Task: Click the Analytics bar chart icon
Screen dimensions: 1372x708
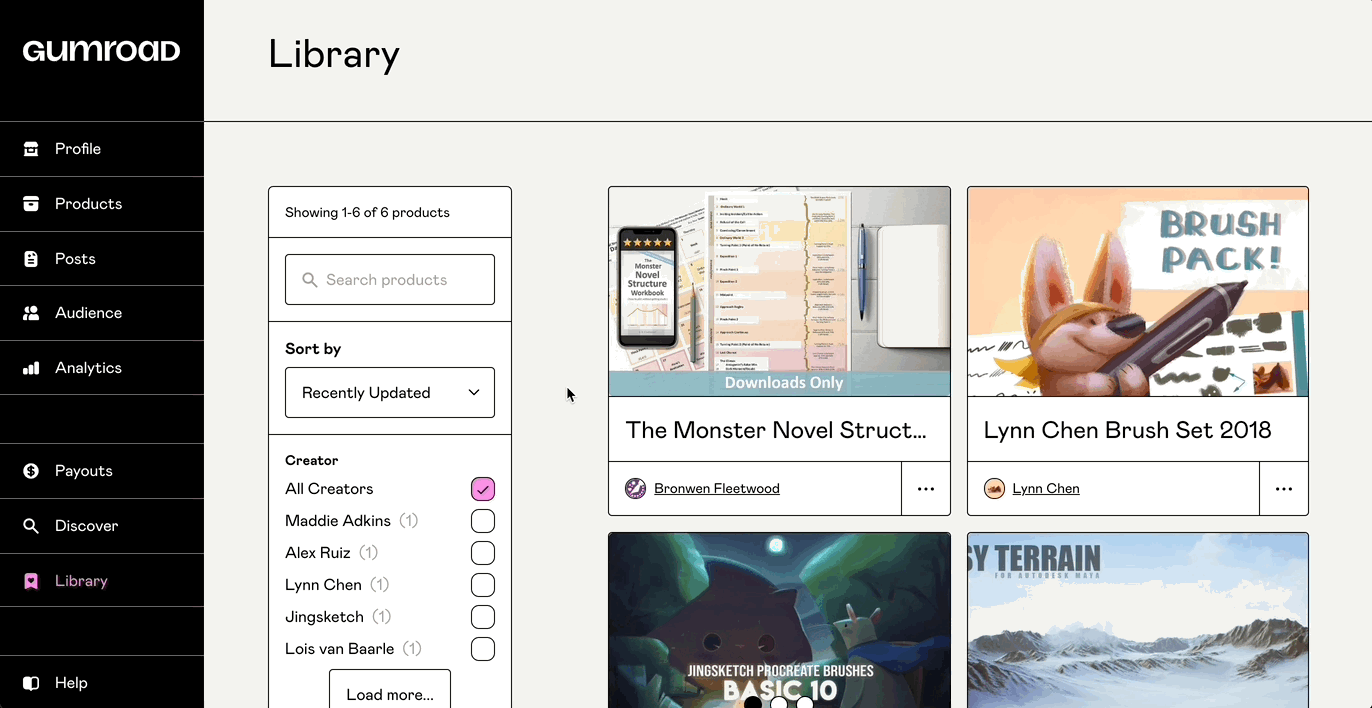Action: (31, 368)
